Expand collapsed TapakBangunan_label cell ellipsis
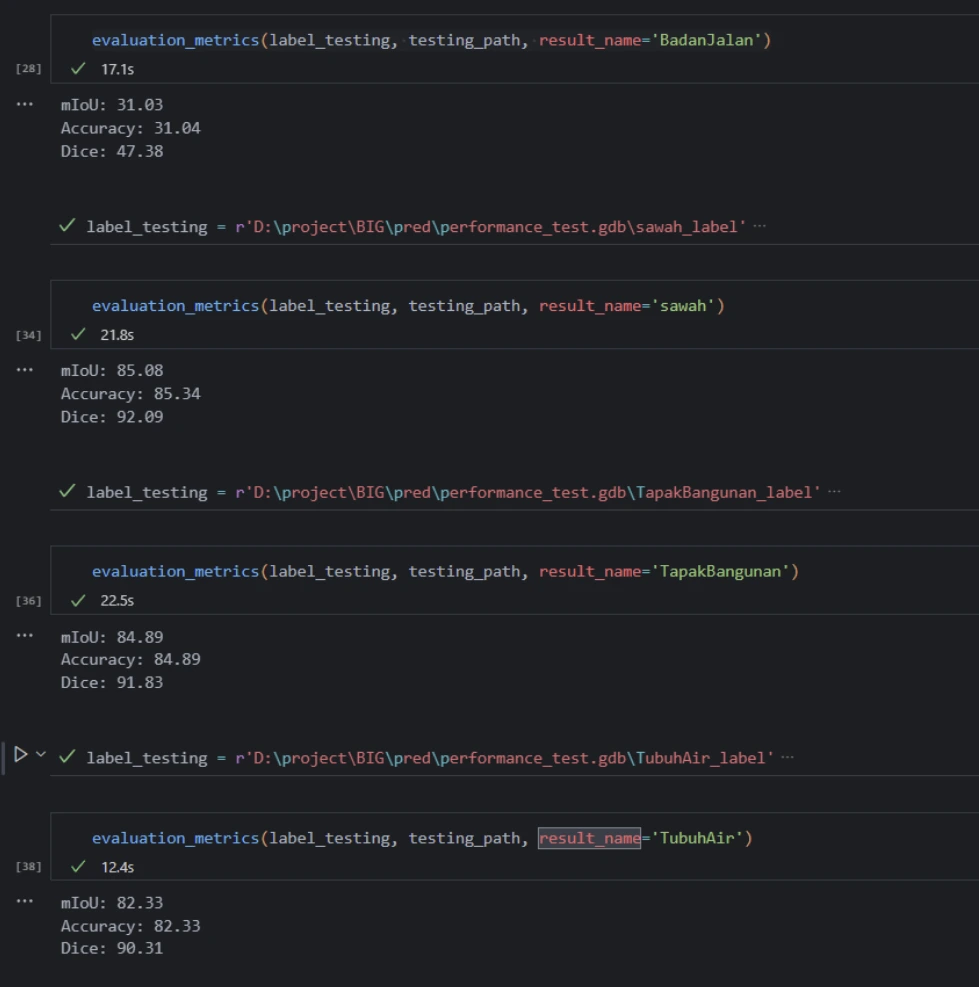 tap(834, 492)
